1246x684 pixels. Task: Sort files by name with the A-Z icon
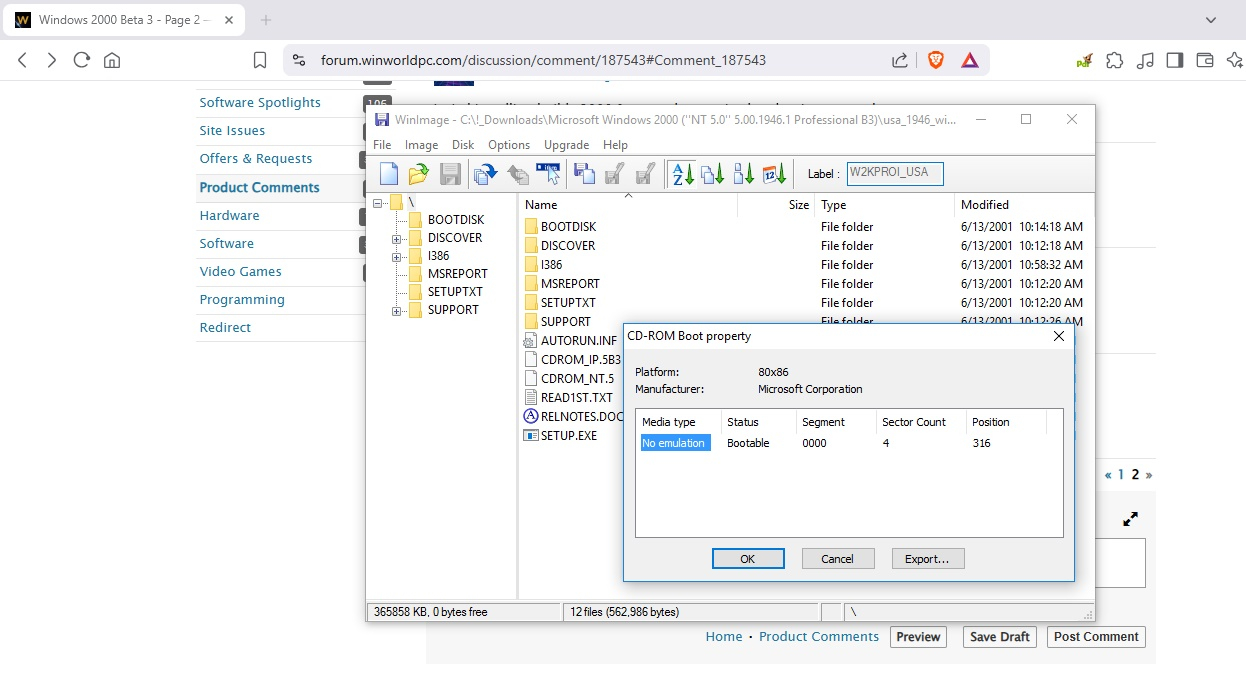683,174
